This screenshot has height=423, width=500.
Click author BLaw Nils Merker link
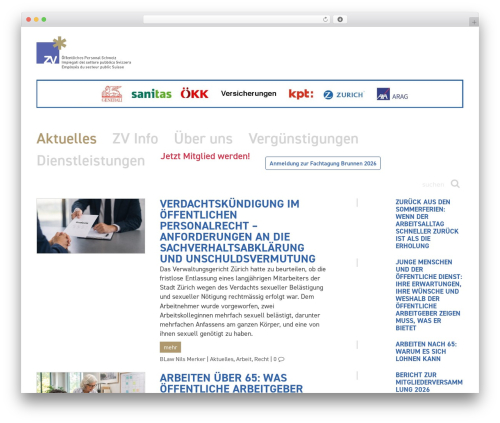click(x=182, y=359)
